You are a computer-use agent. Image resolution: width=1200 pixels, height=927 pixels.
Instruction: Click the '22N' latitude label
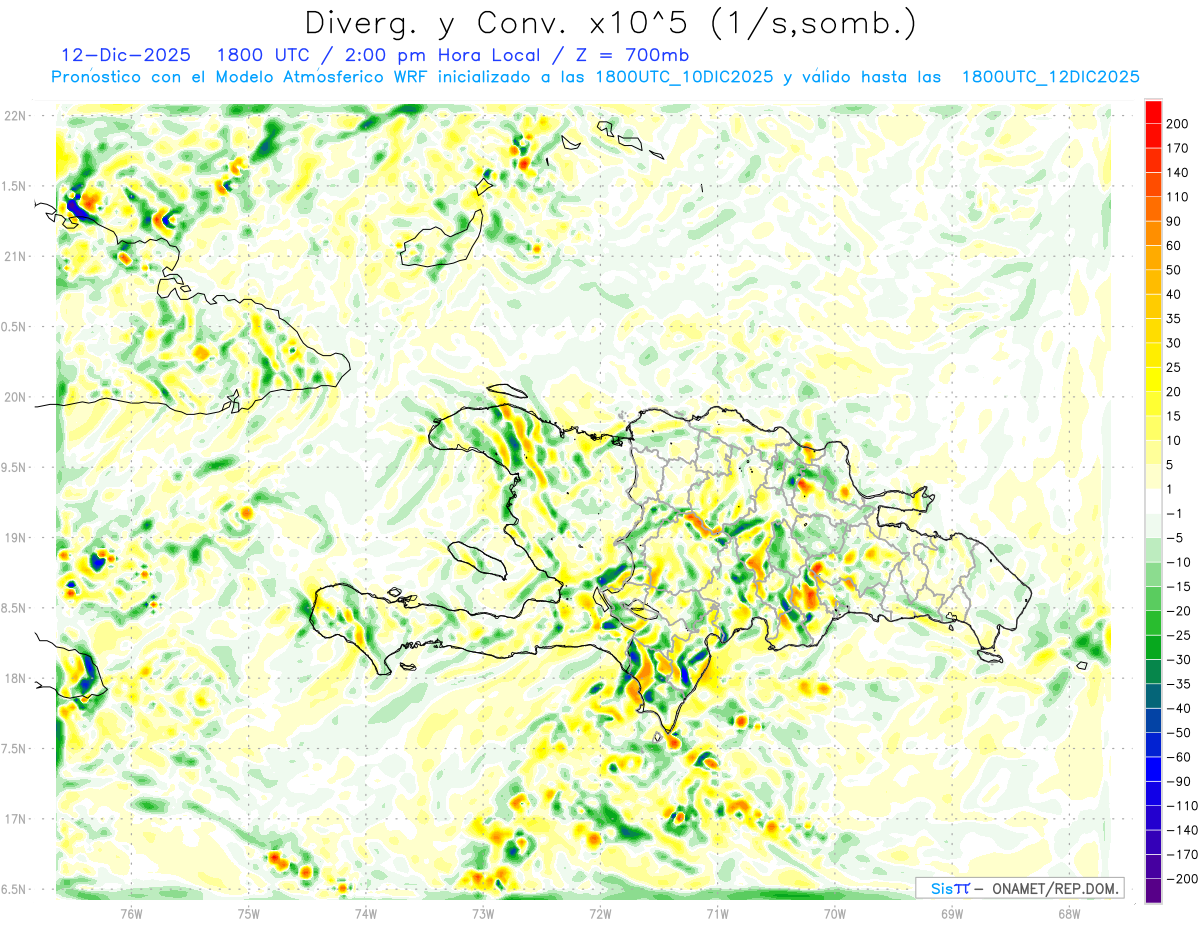point(15,116)
